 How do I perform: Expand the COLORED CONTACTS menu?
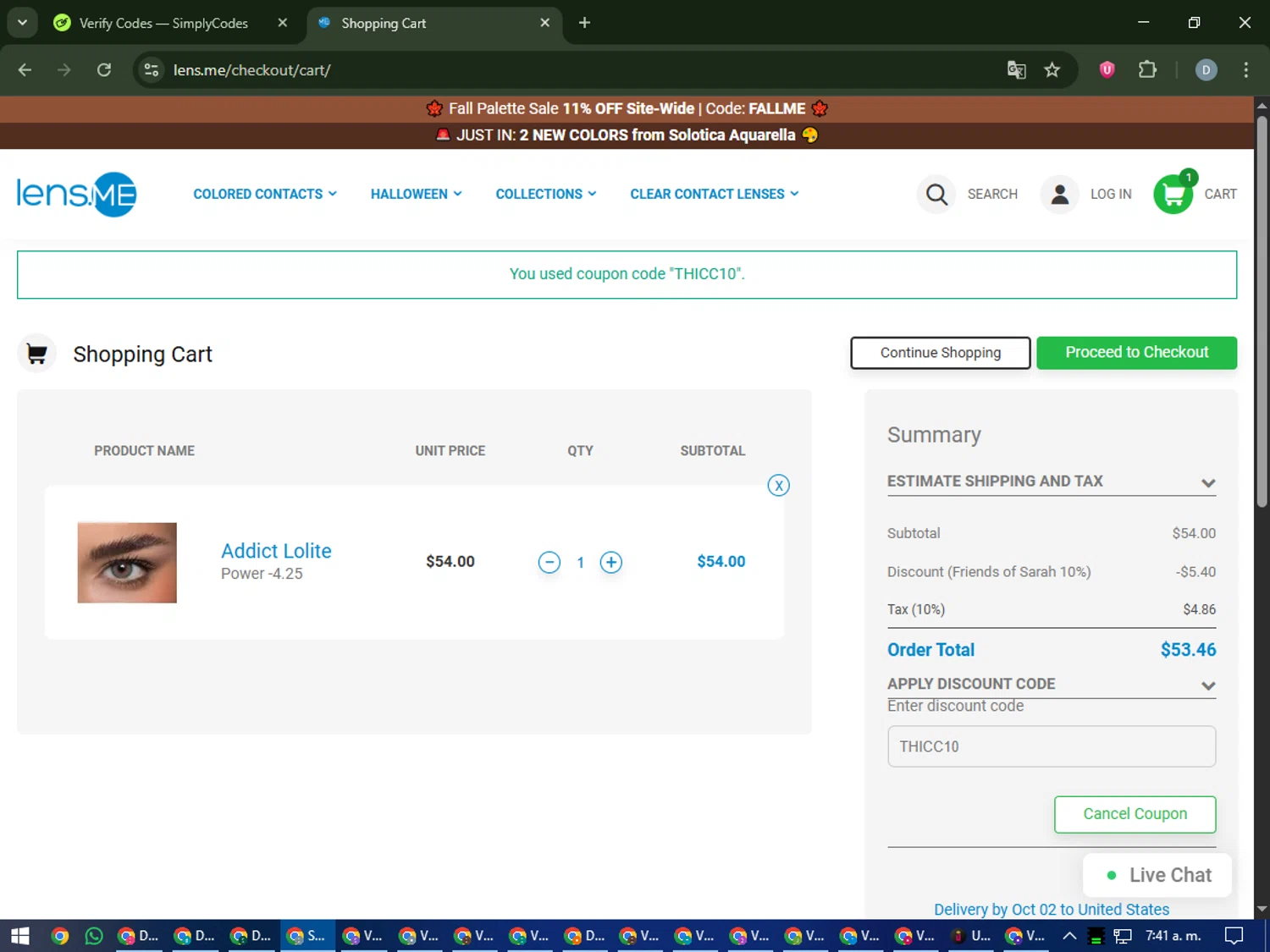pyautogui.click(x=265, y=194)
